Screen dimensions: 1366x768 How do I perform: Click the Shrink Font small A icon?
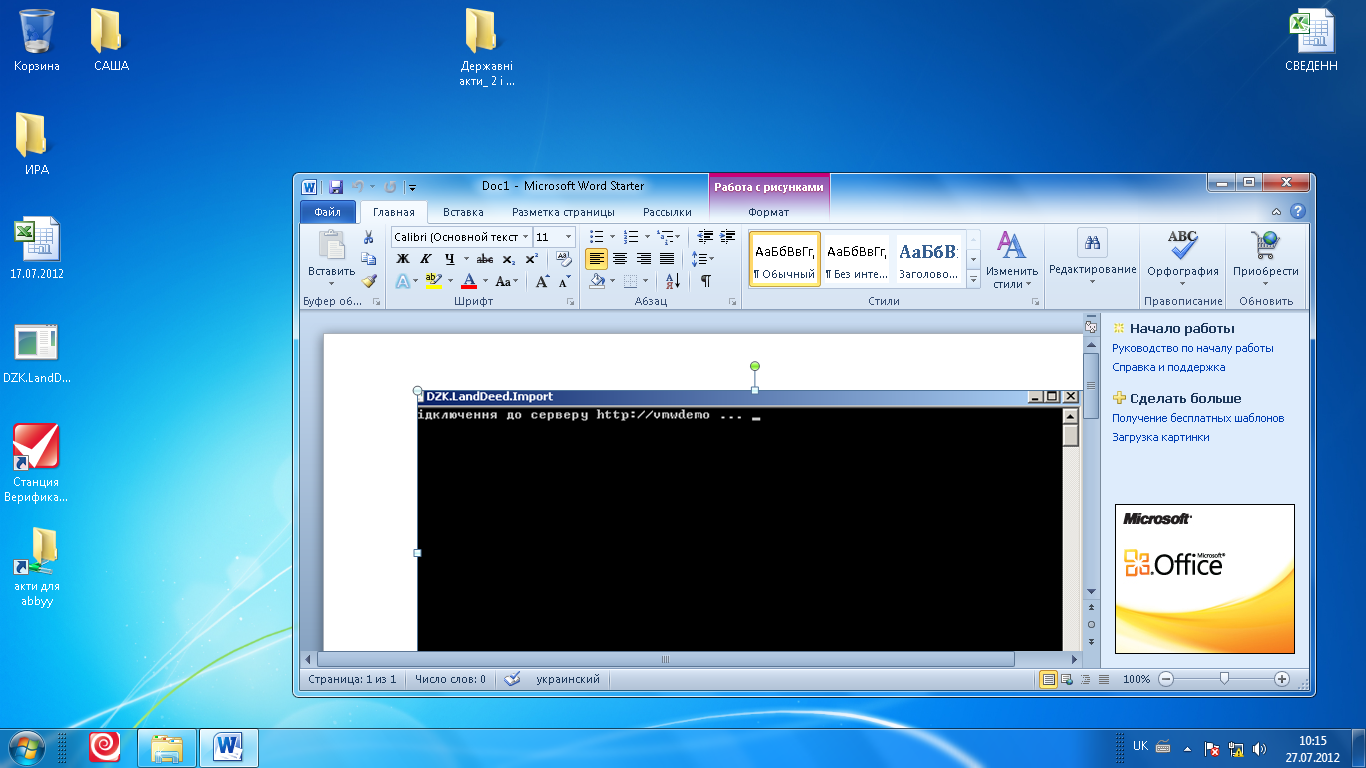coord(564,282)
